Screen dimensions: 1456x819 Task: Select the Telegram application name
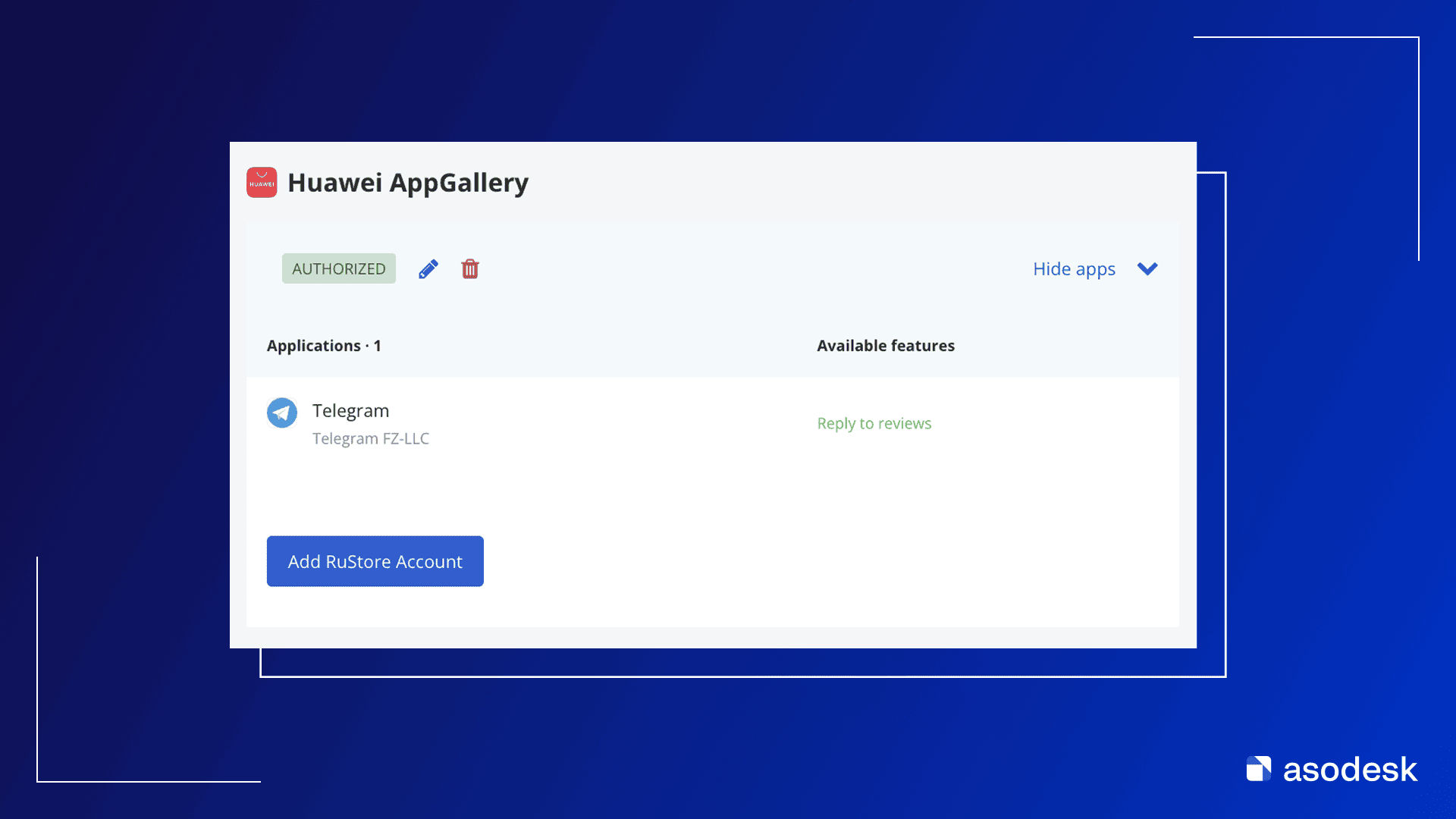point(350,411)
